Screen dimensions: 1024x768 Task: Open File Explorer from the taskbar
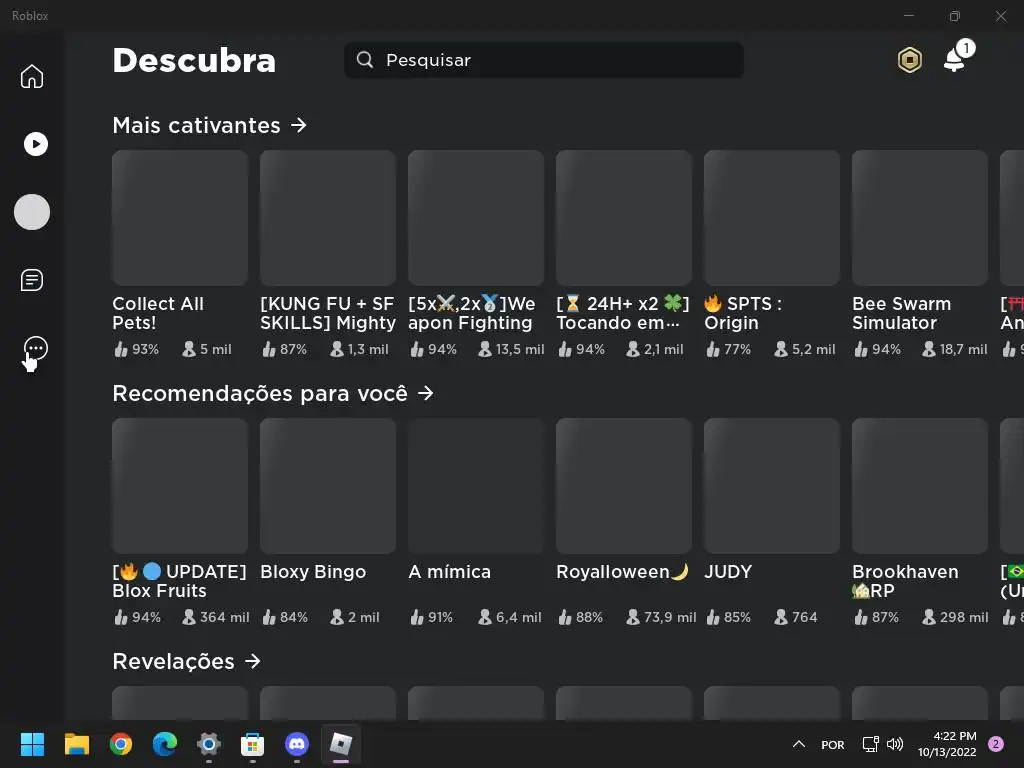click(76, 744)
